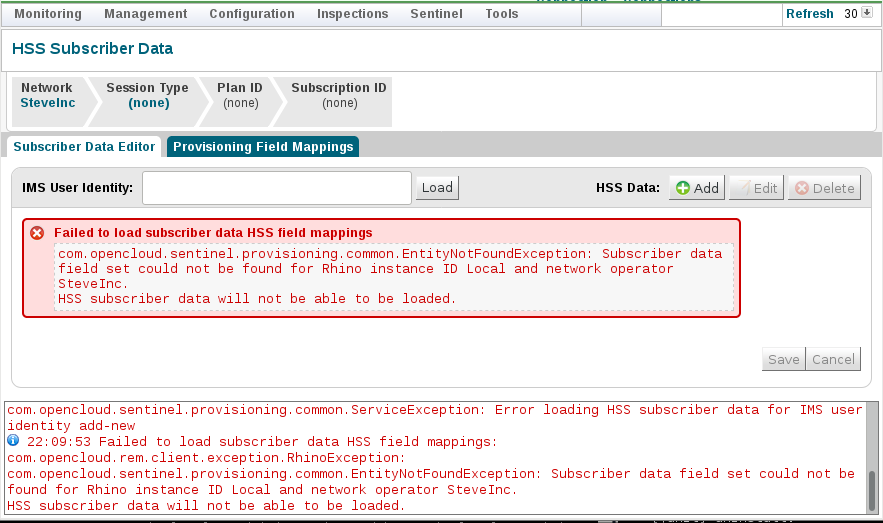Click the log panel scrollbar thumb
This screenshot has height=523, width=883.
tap(872, 490)
